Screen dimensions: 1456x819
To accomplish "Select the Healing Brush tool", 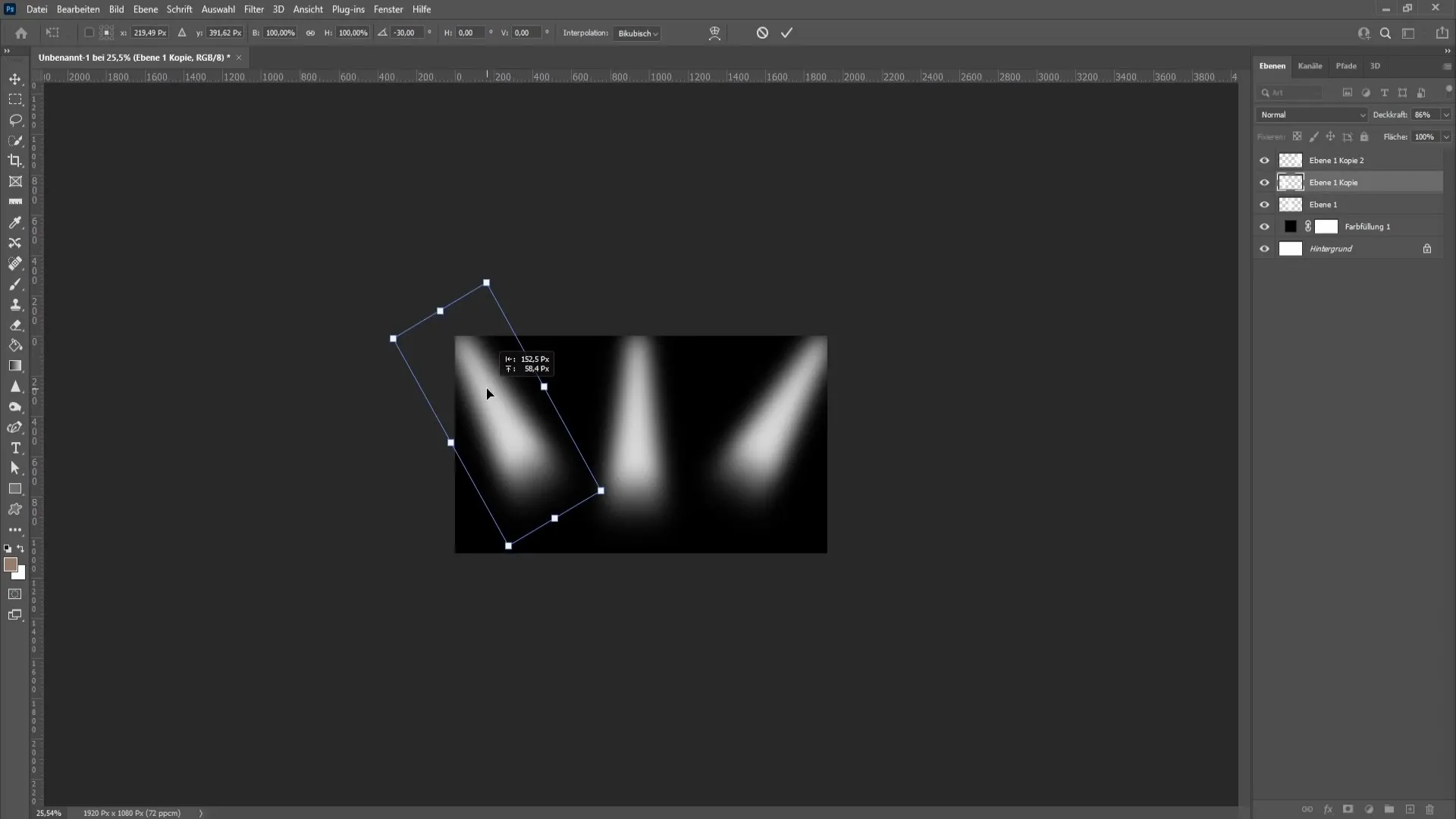I will click(x=15, y=263).
